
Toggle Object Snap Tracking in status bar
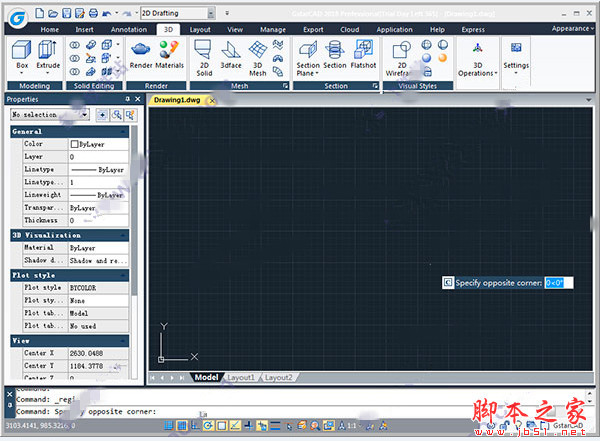[235, 425]
